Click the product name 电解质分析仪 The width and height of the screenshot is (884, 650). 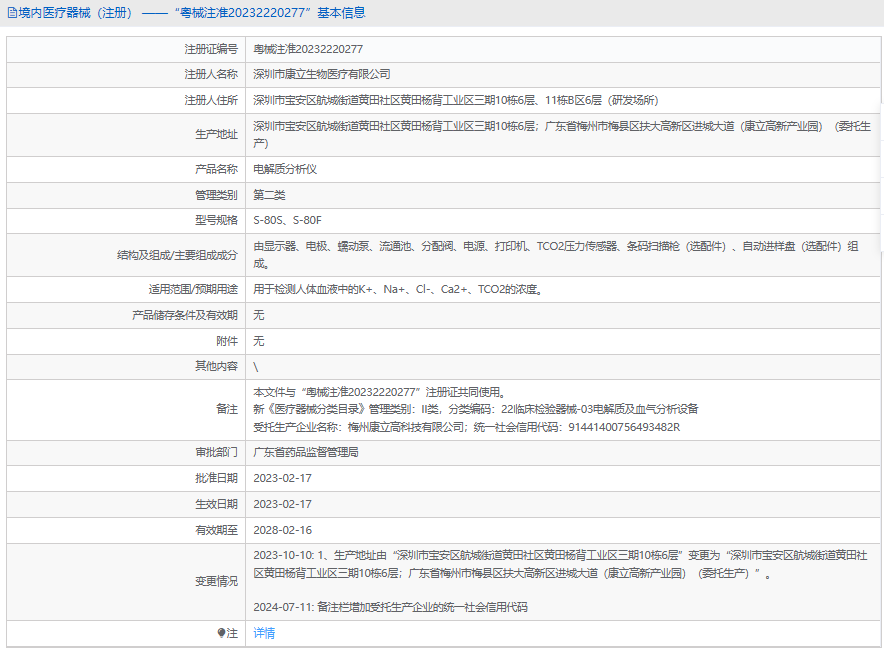tap(285, 169)
